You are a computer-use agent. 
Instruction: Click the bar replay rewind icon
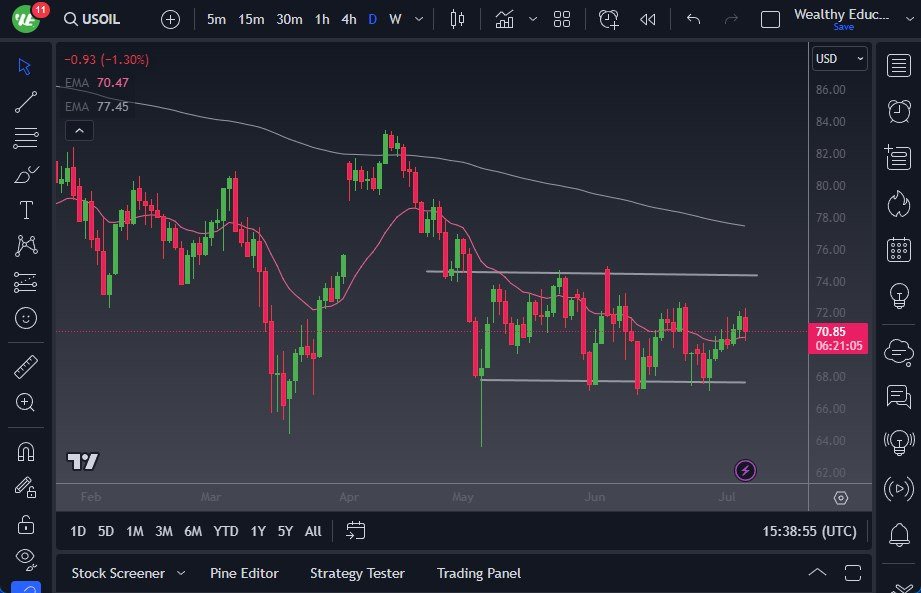tap(648, 19)
